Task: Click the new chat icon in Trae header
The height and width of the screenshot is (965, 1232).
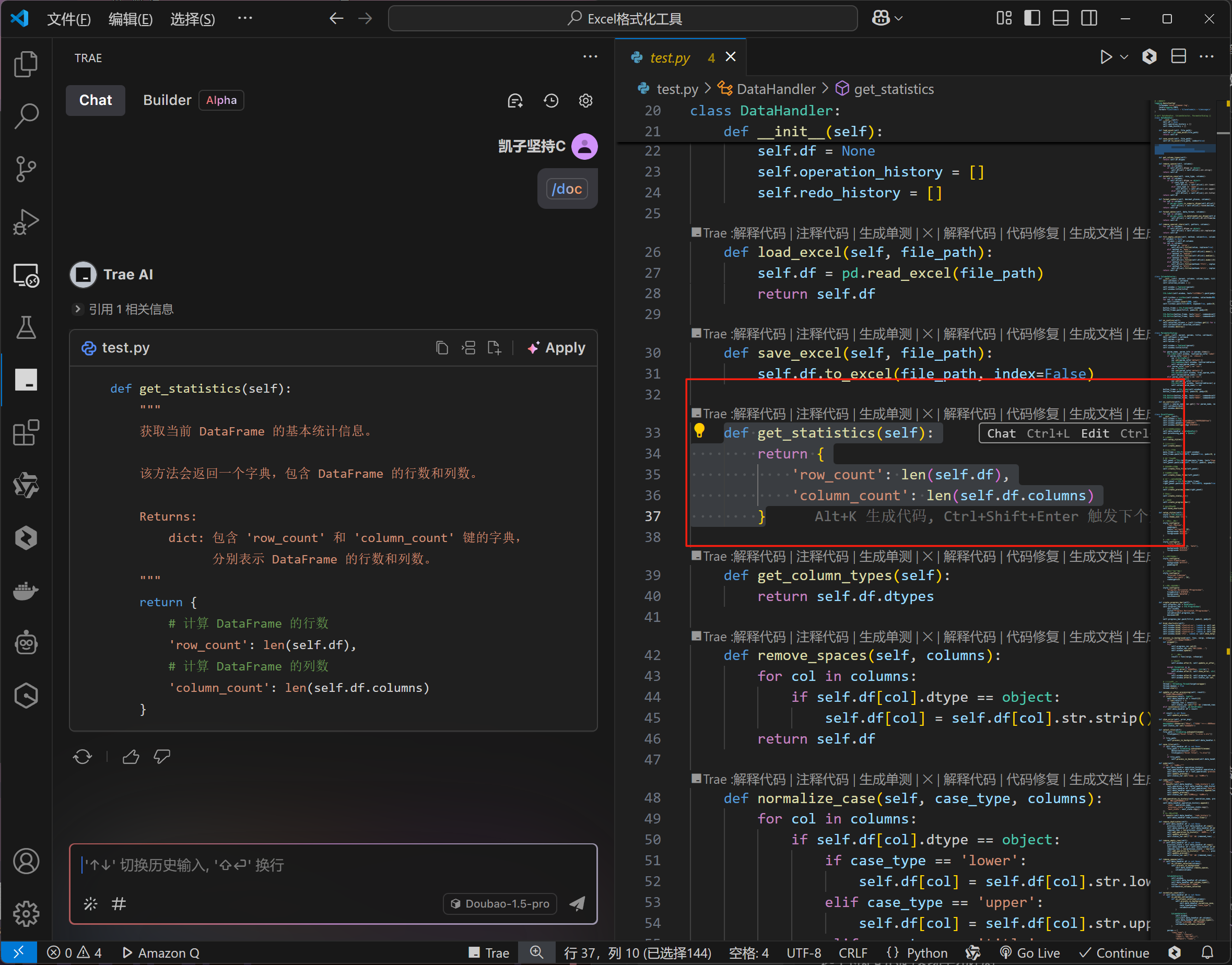Action: pyautogui.click(x=515, y=101)
